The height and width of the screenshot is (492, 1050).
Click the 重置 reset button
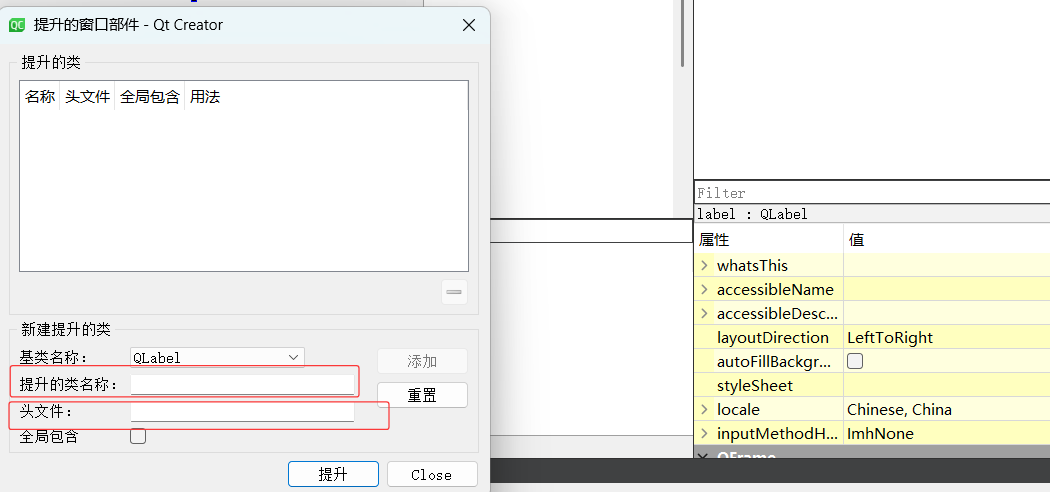point(422,395)
